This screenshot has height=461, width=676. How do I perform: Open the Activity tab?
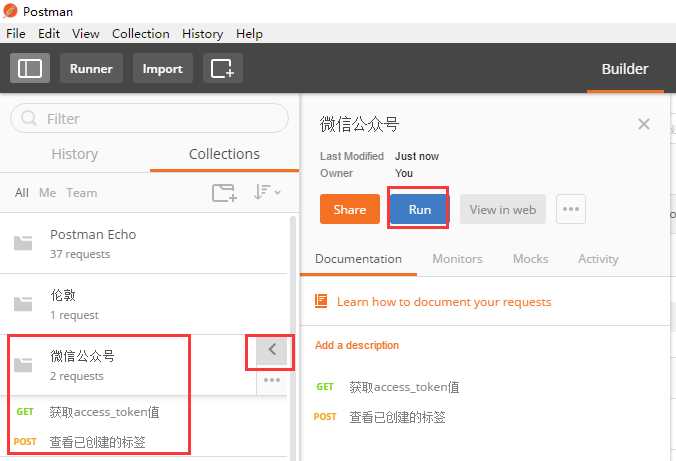tap(598, 259)
